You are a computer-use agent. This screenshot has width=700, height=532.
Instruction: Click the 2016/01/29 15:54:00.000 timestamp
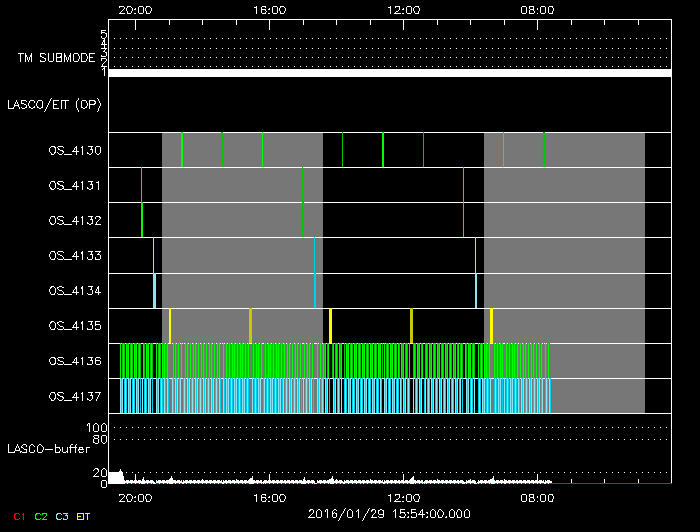click(389, 514)
